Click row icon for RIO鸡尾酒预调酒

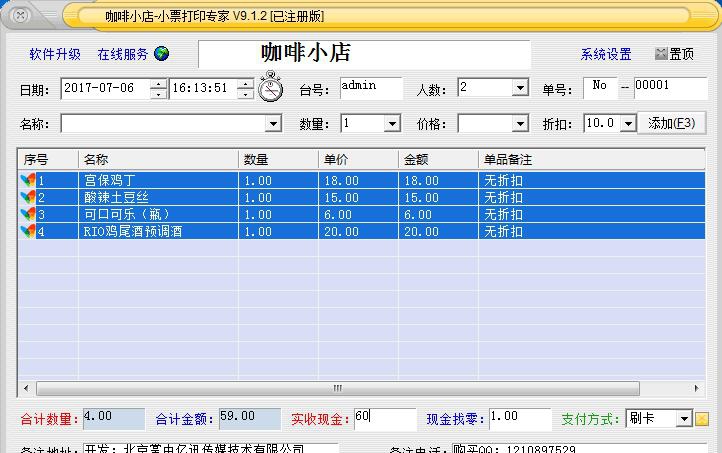point(27,231)
